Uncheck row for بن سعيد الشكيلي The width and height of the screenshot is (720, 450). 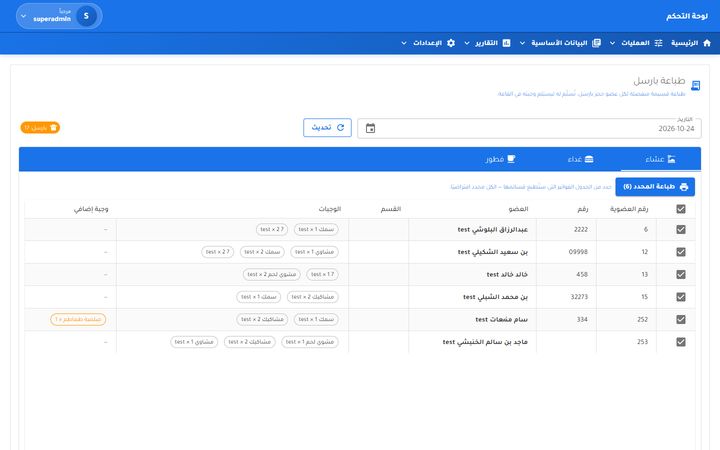click(x=681, y=252)
